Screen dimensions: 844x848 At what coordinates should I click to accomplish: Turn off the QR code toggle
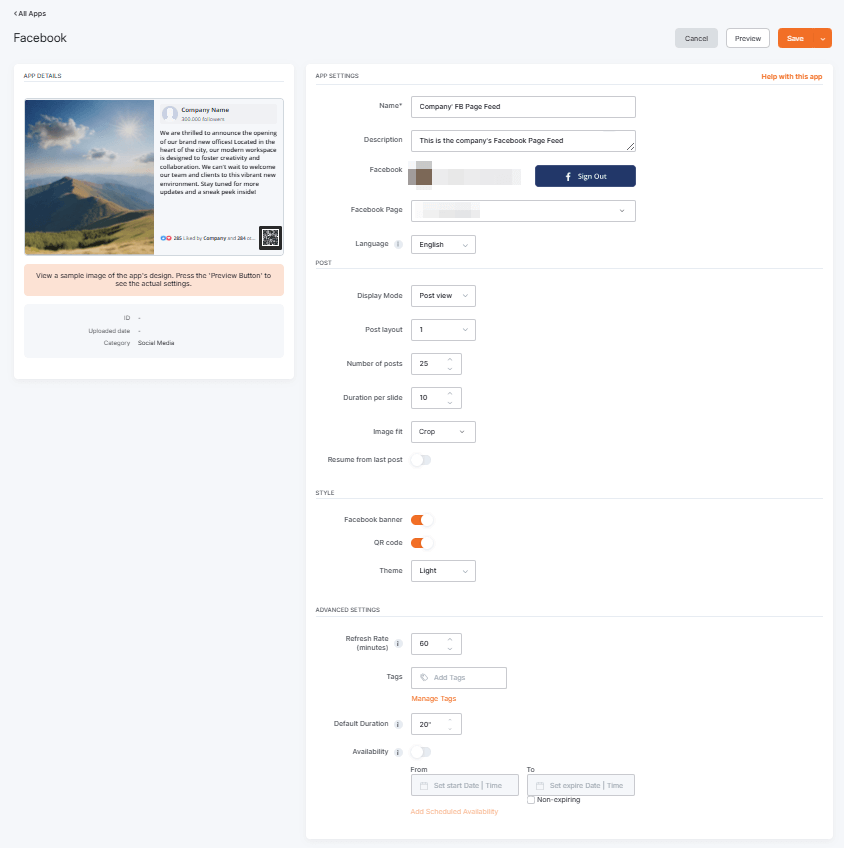421,542
